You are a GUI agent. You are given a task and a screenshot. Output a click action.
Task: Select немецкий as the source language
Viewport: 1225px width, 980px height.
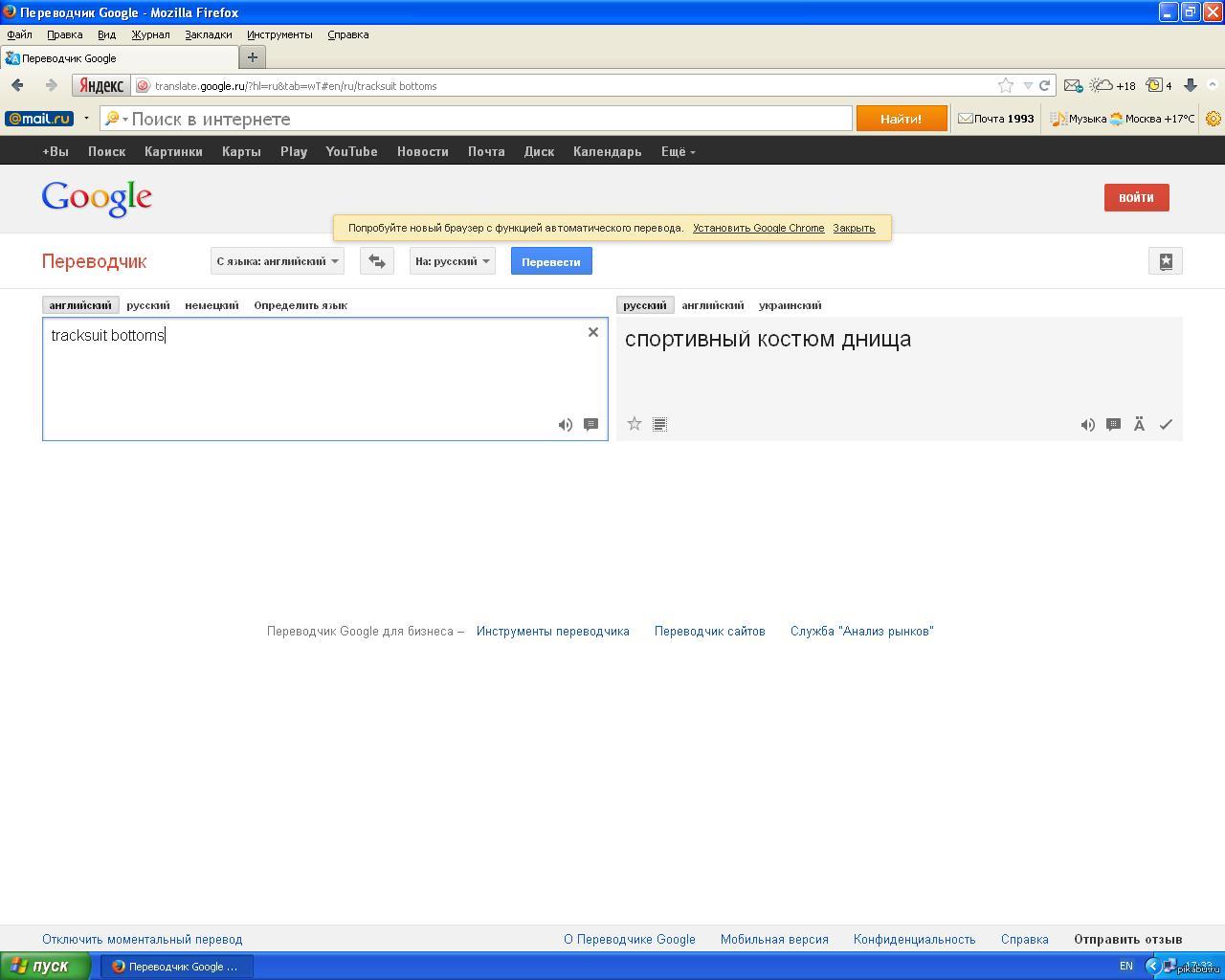coord(212,305)
